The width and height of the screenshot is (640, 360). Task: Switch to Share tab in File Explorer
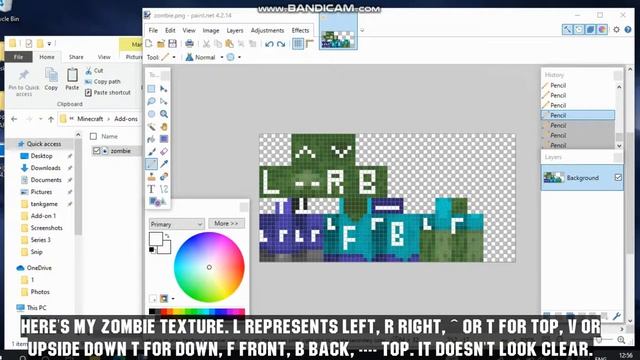76,57
